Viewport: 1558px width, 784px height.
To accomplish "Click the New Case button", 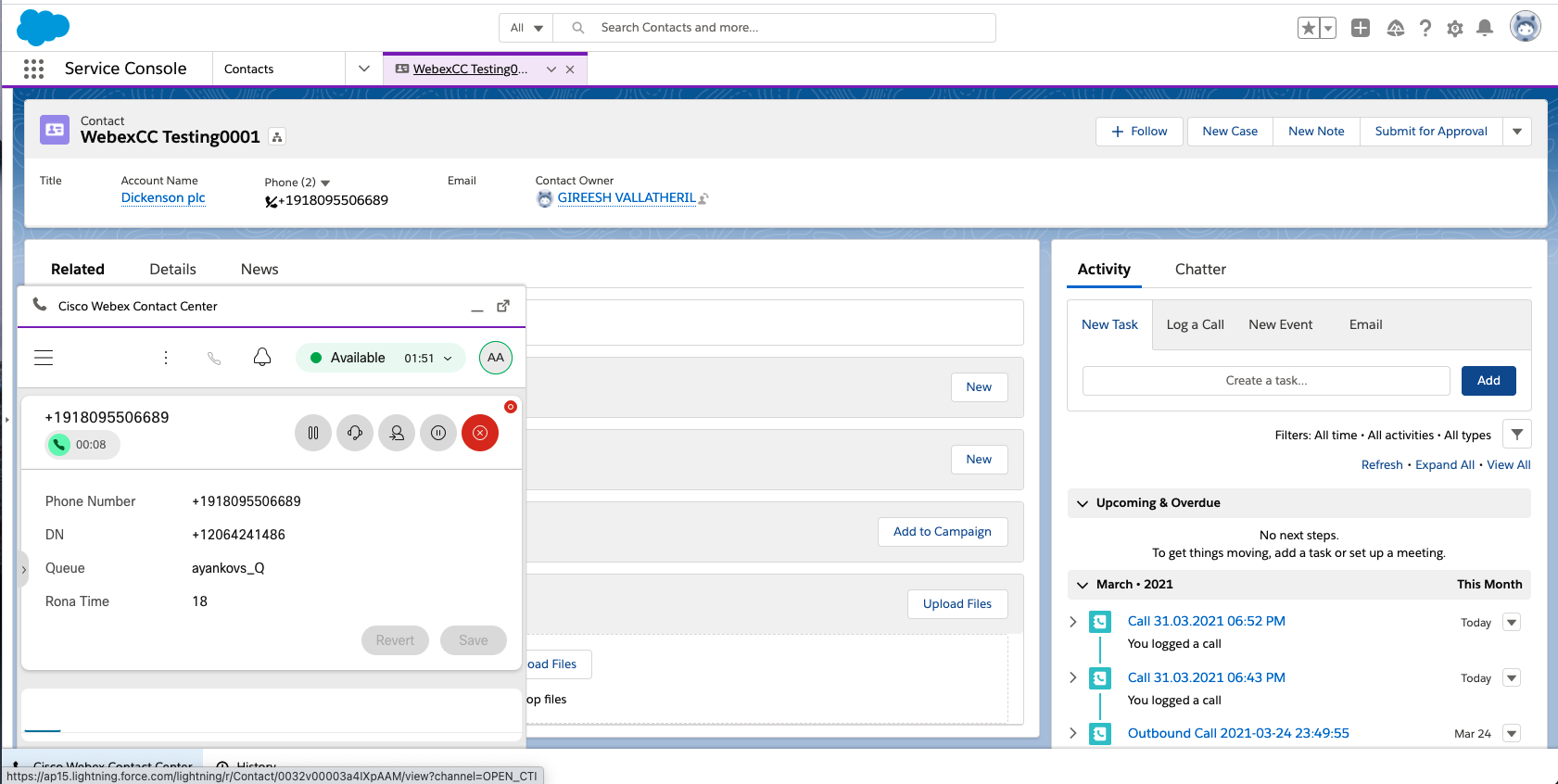I will coord(1230,132).
